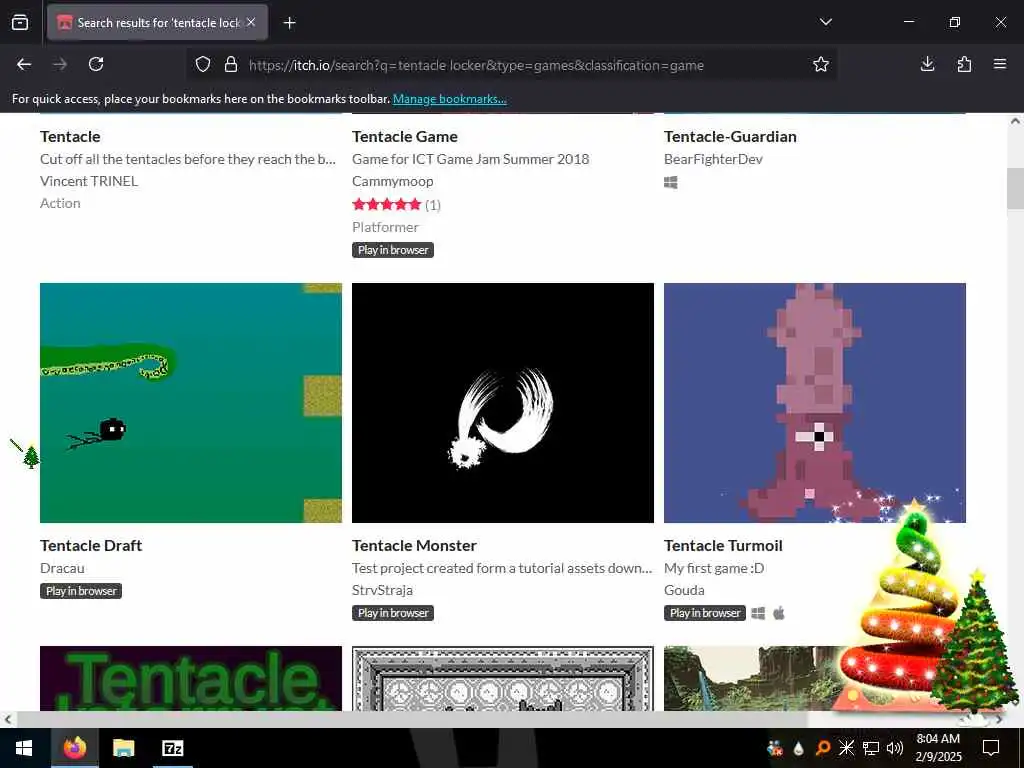Open the Firefox downloads panel

(x=927, y=64)
